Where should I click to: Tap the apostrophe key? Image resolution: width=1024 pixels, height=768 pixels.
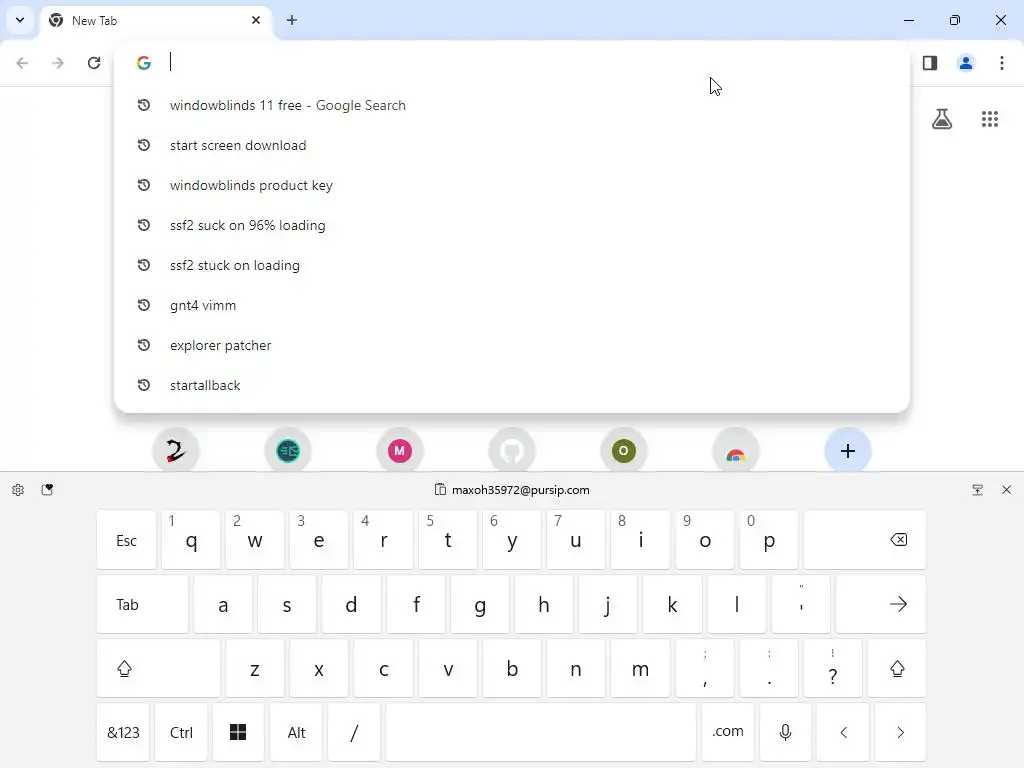(x=801, y=604)
